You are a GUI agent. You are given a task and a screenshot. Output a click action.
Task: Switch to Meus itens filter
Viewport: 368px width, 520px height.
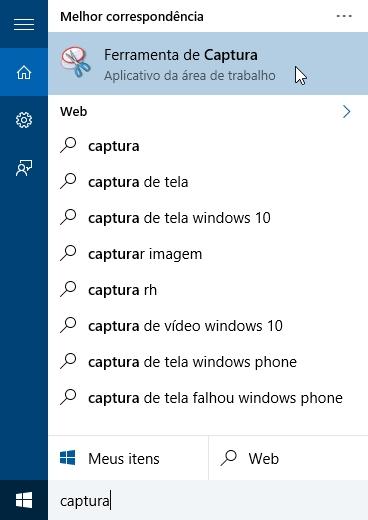(x=128, y=458)
